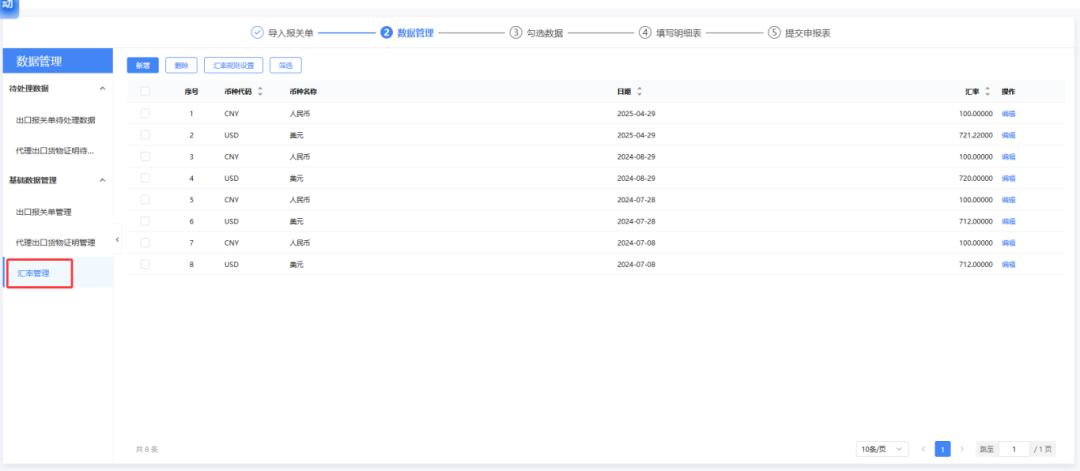Check the box for row 7 CNY

pyautogui.click(x=145, y=242)
